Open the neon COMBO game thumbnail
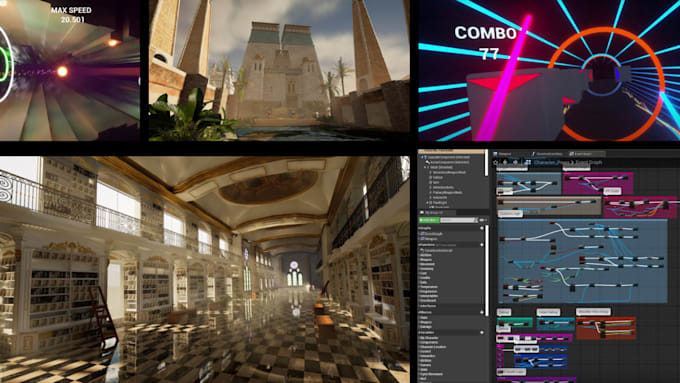The width and height of the screenshot is (680, 383). pyautogui.click(x=549, y=70)
